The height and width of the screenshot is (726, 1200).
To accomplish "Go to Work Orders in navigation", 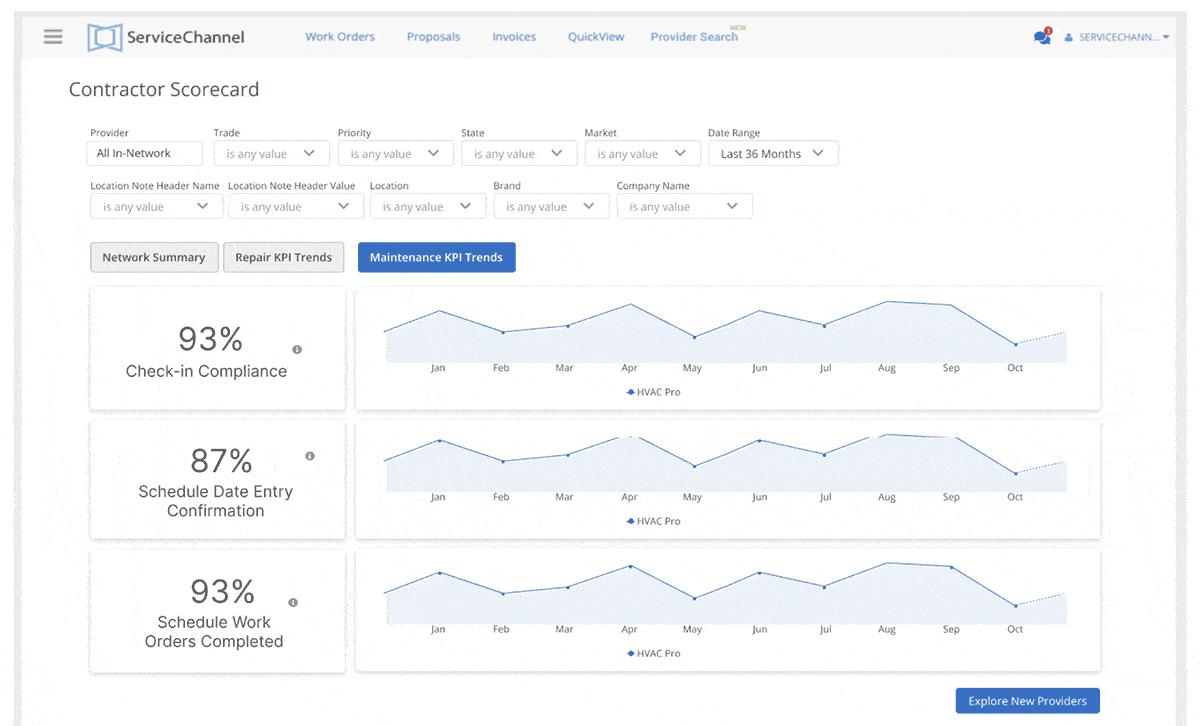I will click(340, 37).
